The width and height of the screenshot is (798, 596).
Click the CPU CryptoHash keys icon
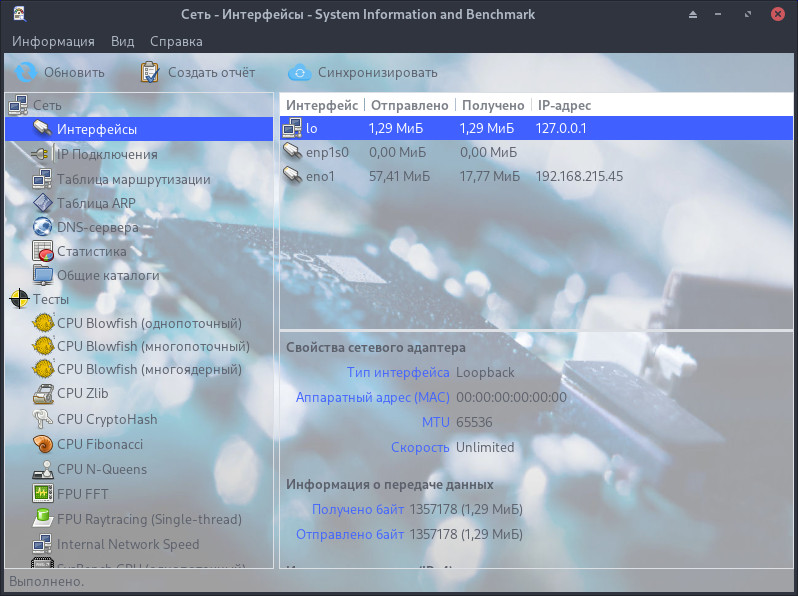pos(42,419)
